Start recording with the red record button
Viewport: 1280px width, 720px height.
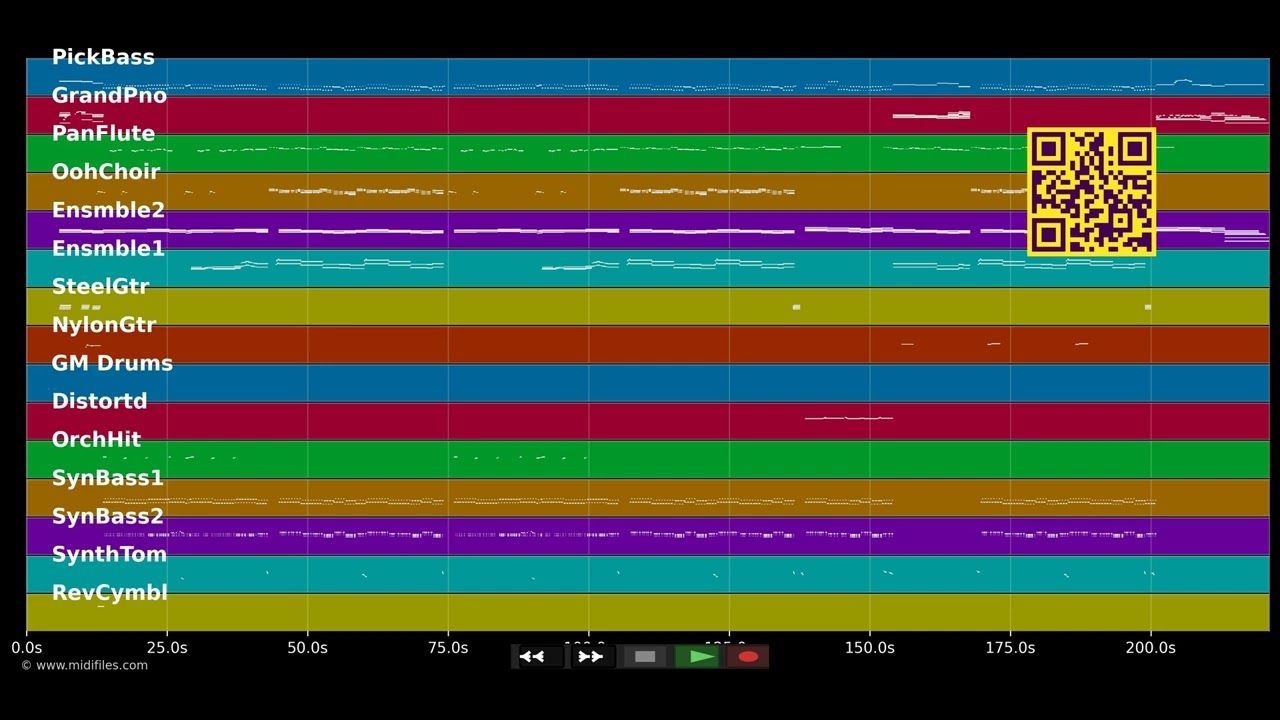(x=748, y=657)
